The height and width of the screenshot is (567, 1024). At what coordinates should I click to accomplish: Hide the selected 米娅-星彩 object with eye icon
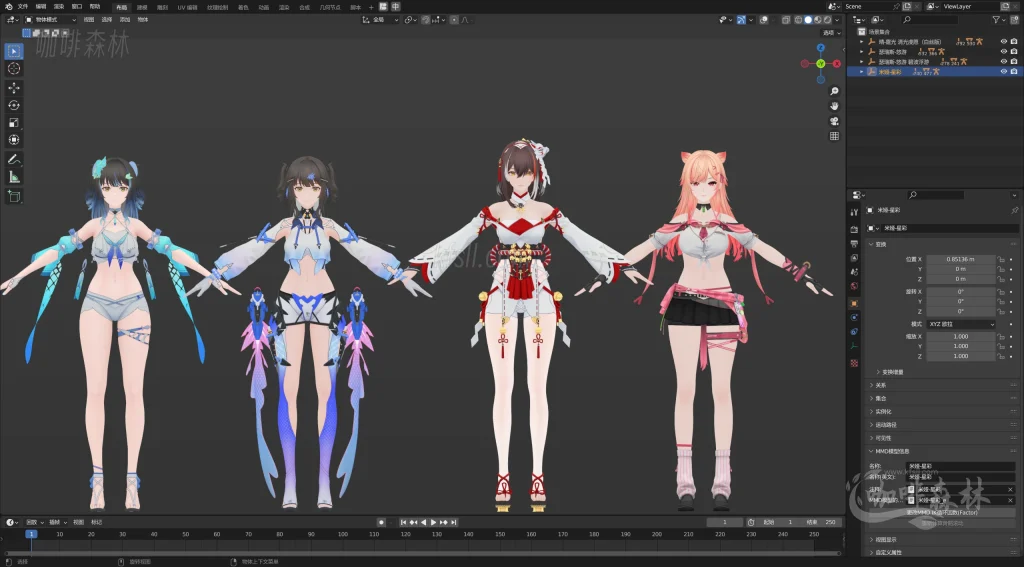coord(1004,71)
